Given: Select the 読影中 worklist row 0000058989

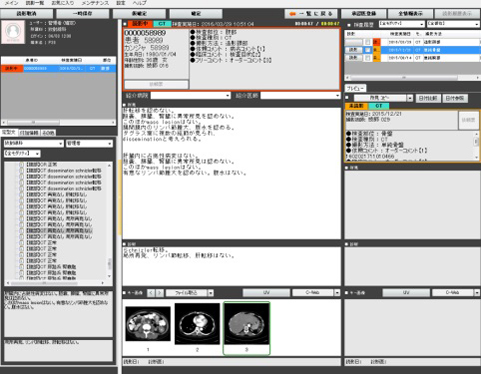Looking at the screenshot, I should (x=58, y=68).
